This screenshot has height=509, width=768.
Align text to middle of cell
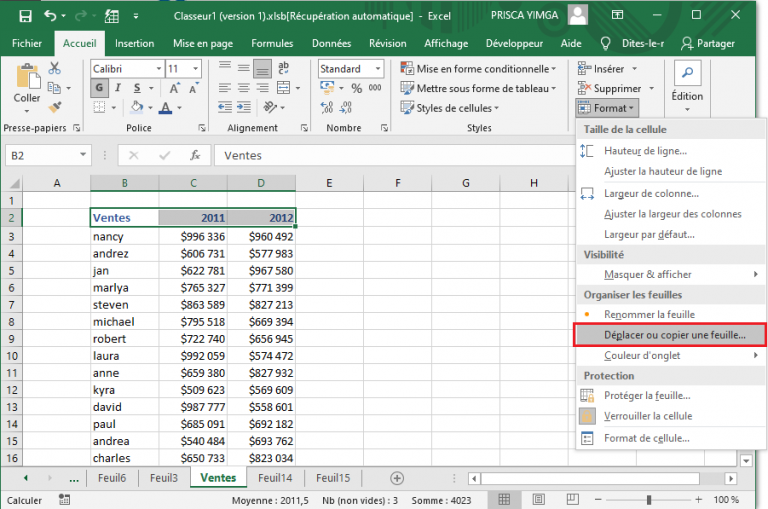pyautogui.click(x=243, y=68)
